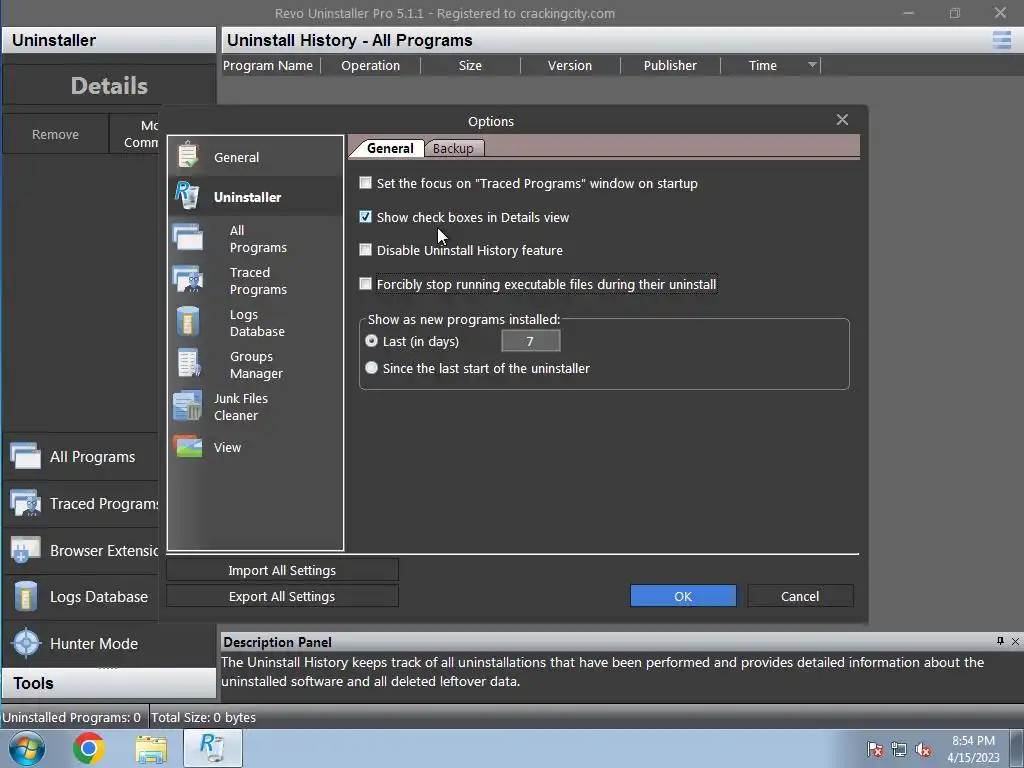The width and height of the screenshot is (1024, 768).
Task: Sort by Publisher column header
Action: (x=670, y=65)
